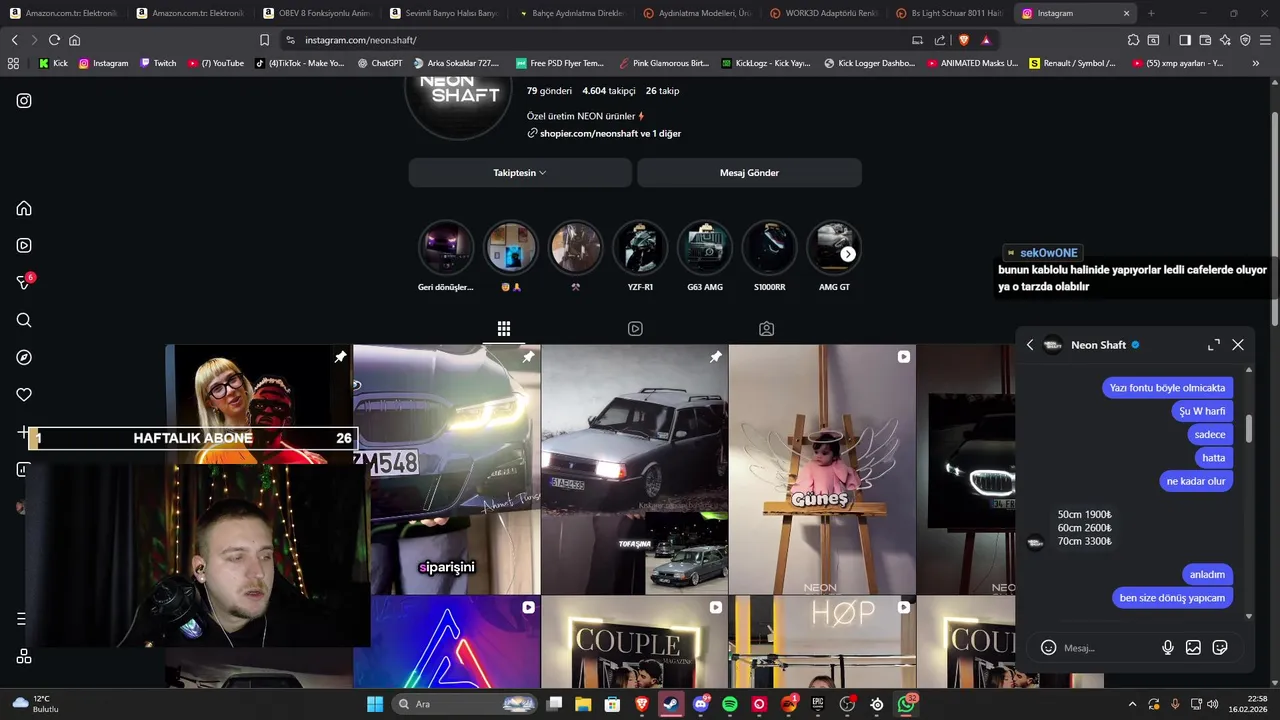This screenshot has width=1280, height=720.
Task: Open the extensions puzzle icon
Action: [x=1133, y=40]
